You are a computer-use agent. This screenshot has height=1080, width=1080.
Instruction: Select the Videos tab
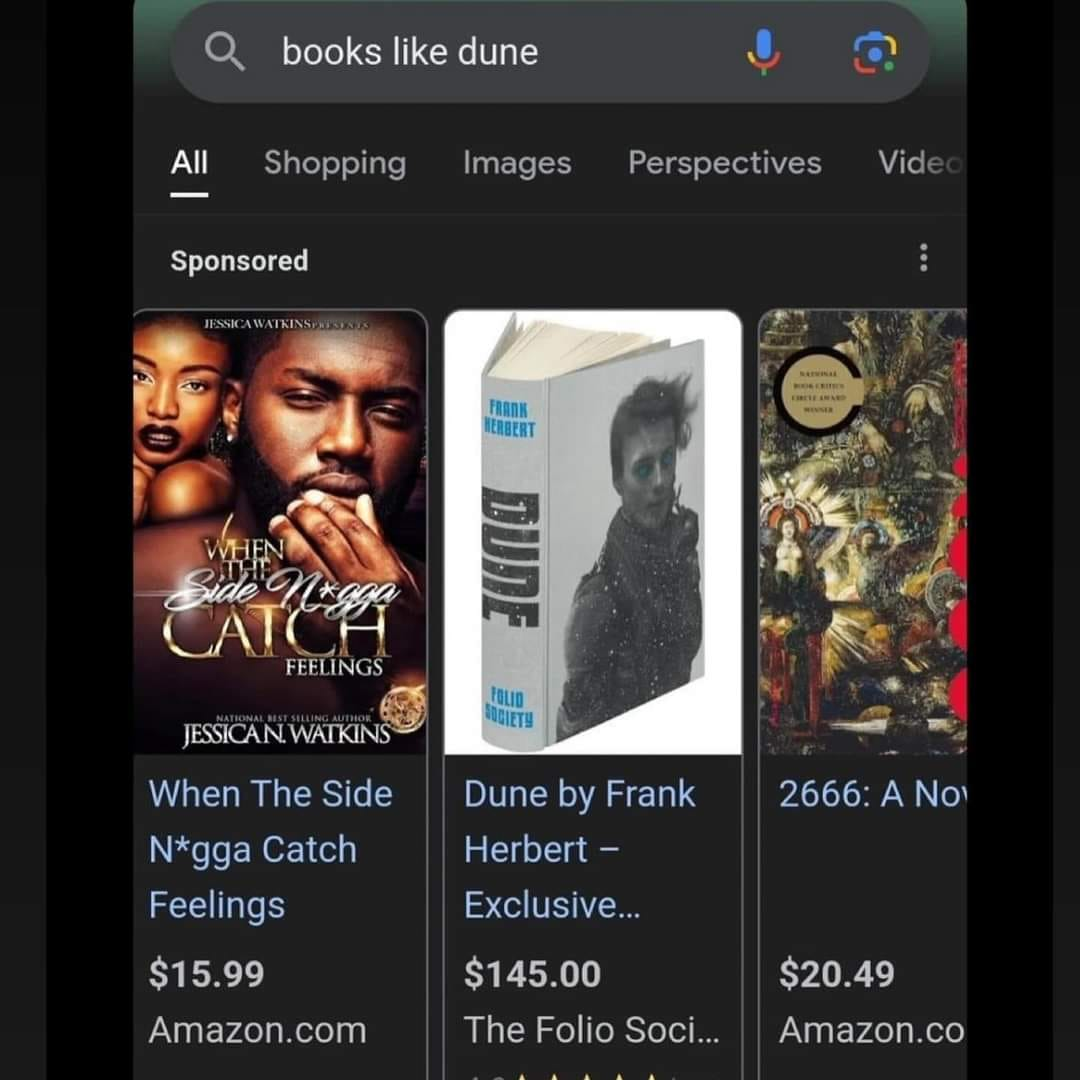[920, 164]
